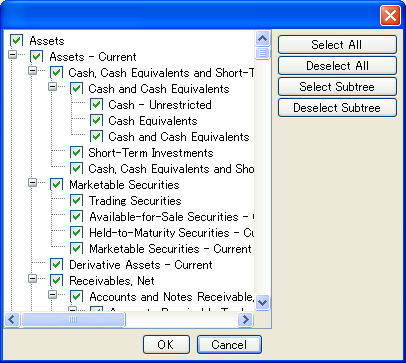The height and width of the screenshot is (363, 406).
Task: Collapse the Accounts and Notes Receivable node
Action: coord(52,294)
